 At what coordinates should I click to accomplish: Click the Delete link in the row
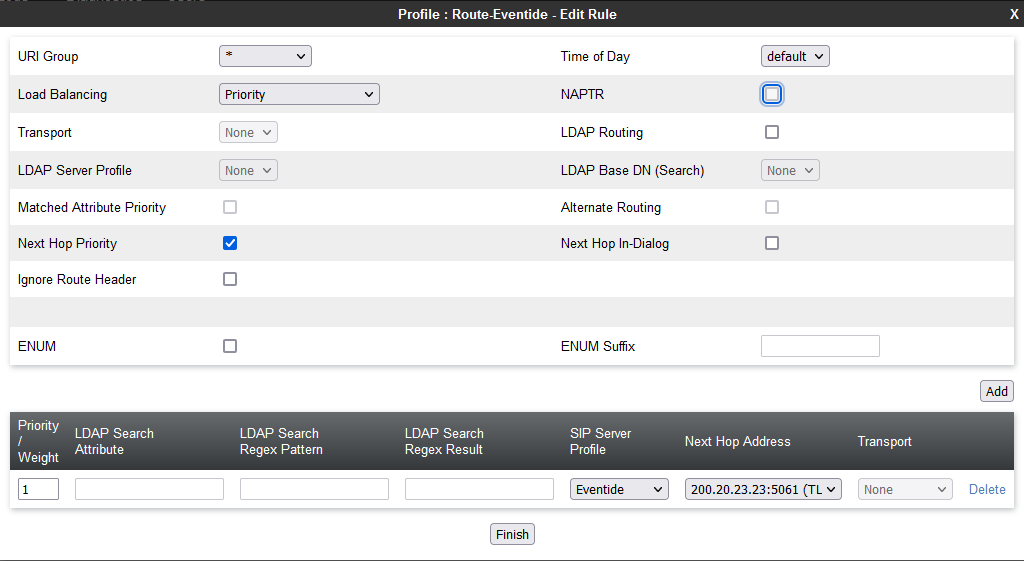click(987, 489)
